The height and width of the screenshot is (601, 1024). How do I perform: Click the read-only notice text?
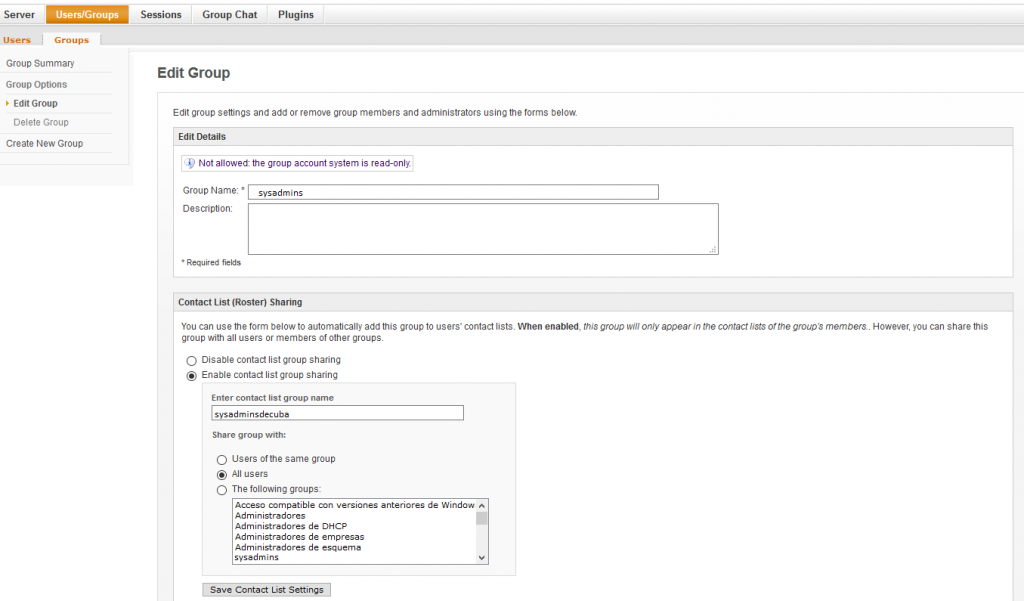(x=304, y=163)
